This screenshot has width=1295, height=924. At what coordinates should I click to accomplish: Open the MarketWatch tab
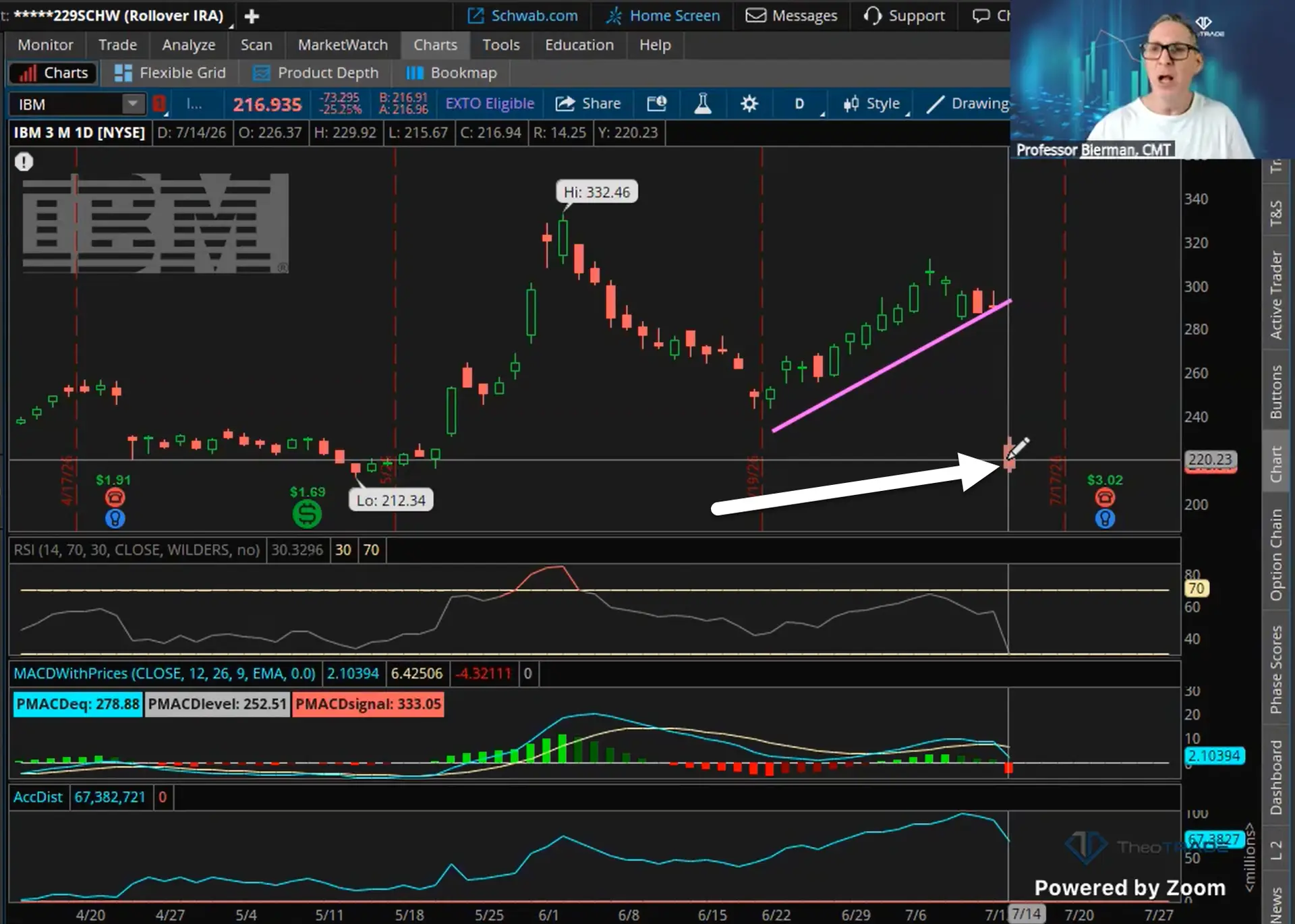343,45
